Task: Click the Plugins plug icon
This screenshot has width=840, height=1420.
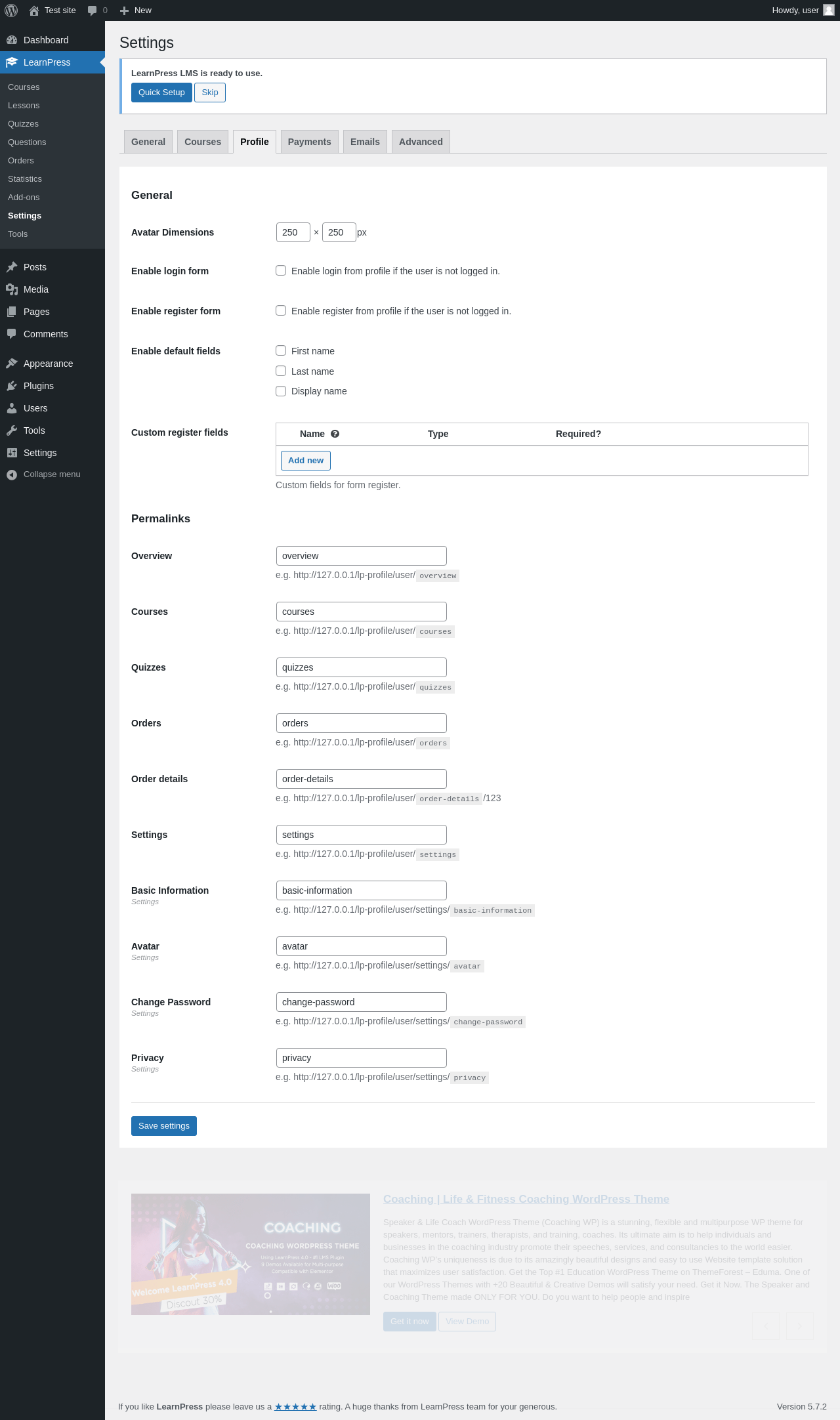Action: [x=12, y=386]
